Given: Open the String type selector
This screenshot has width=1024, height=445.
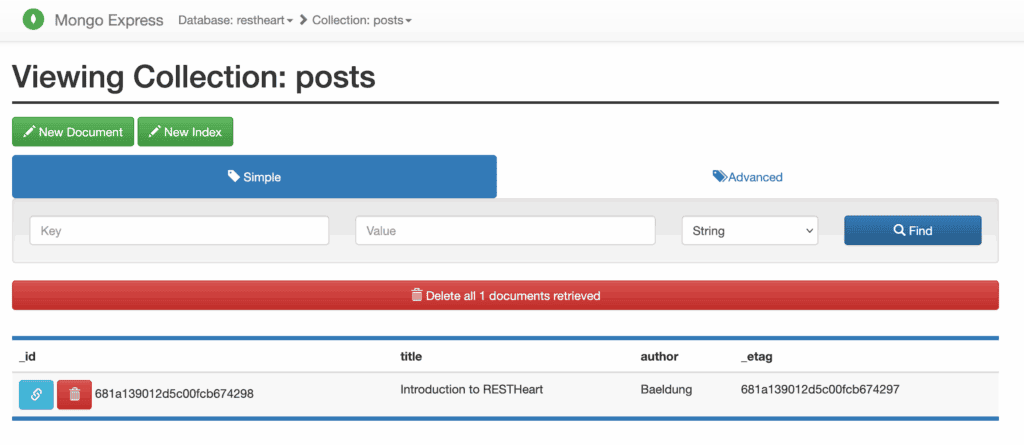Looking at the screenshot, I should click(x=749, y=231).
